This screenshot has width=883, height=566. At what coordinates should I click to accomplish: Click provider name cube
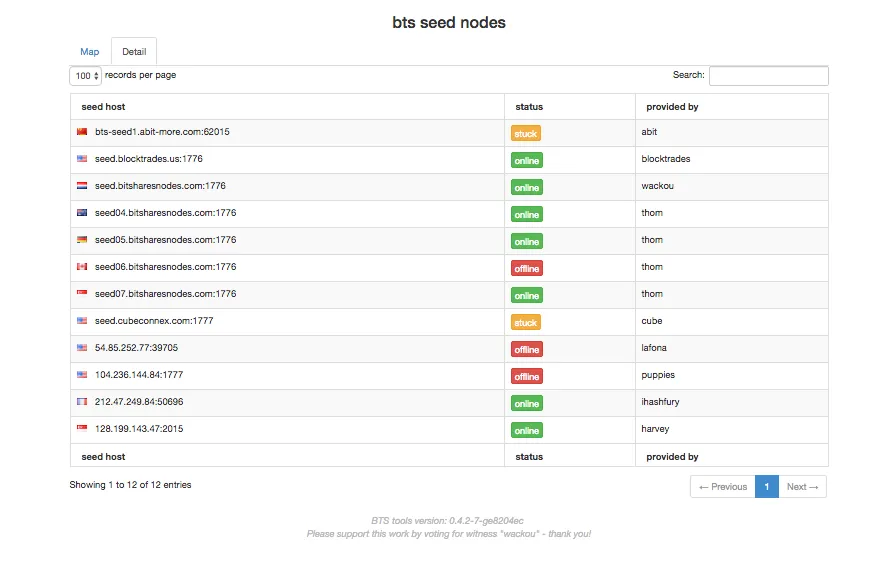pos(652,321)
